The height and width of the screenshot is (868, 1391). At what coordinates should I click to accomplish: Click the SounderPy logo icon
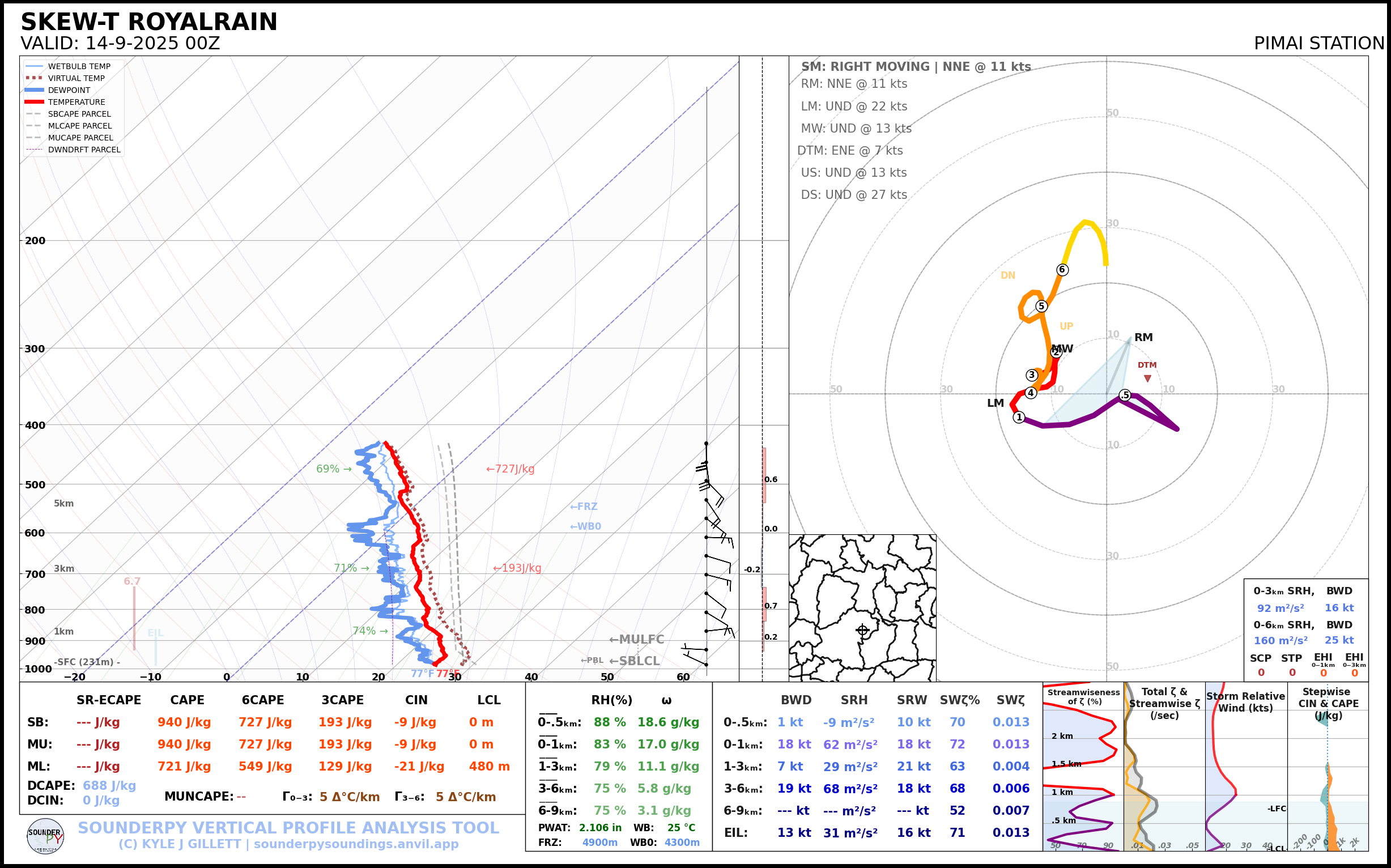click(x=45, y=836)
